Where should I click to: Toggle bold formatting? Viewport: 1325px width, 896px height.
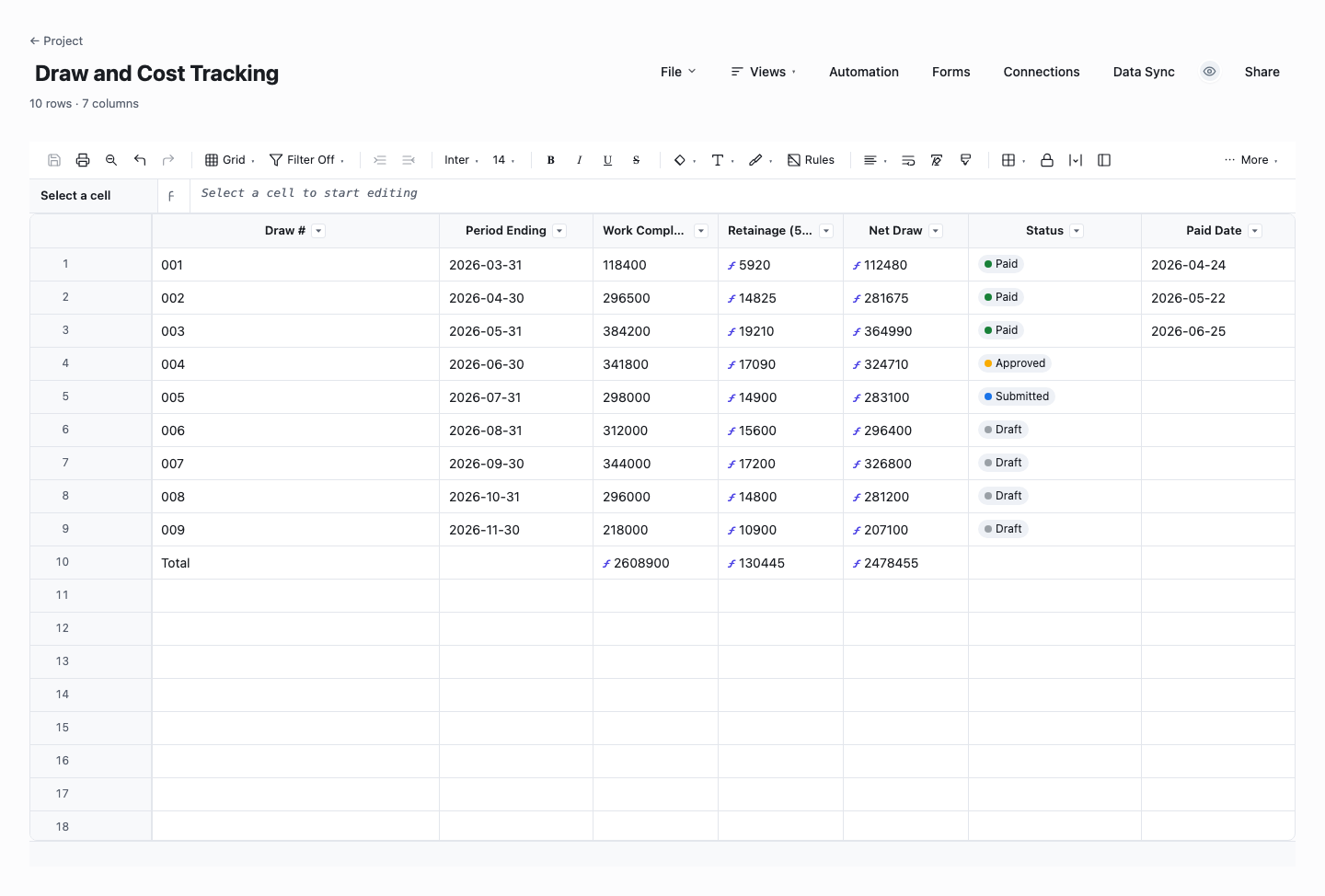tap(551, 160)
